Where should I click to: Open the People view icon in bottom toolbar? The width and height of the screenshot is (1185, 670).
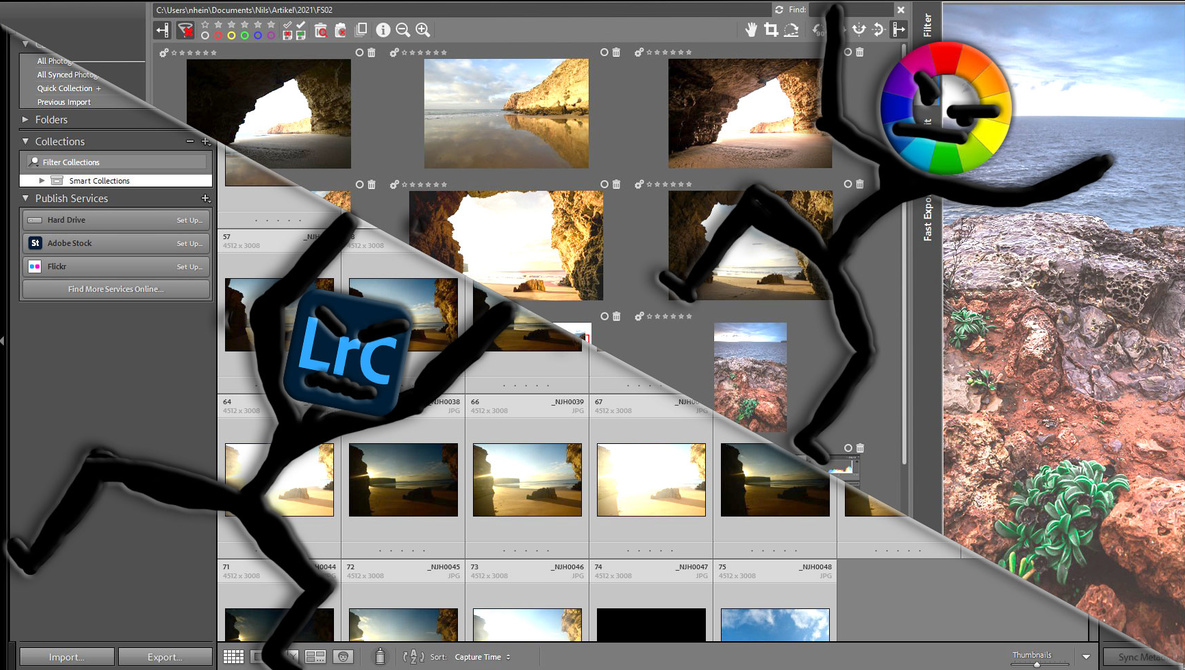pyautogui.click(x=343, y=657)
